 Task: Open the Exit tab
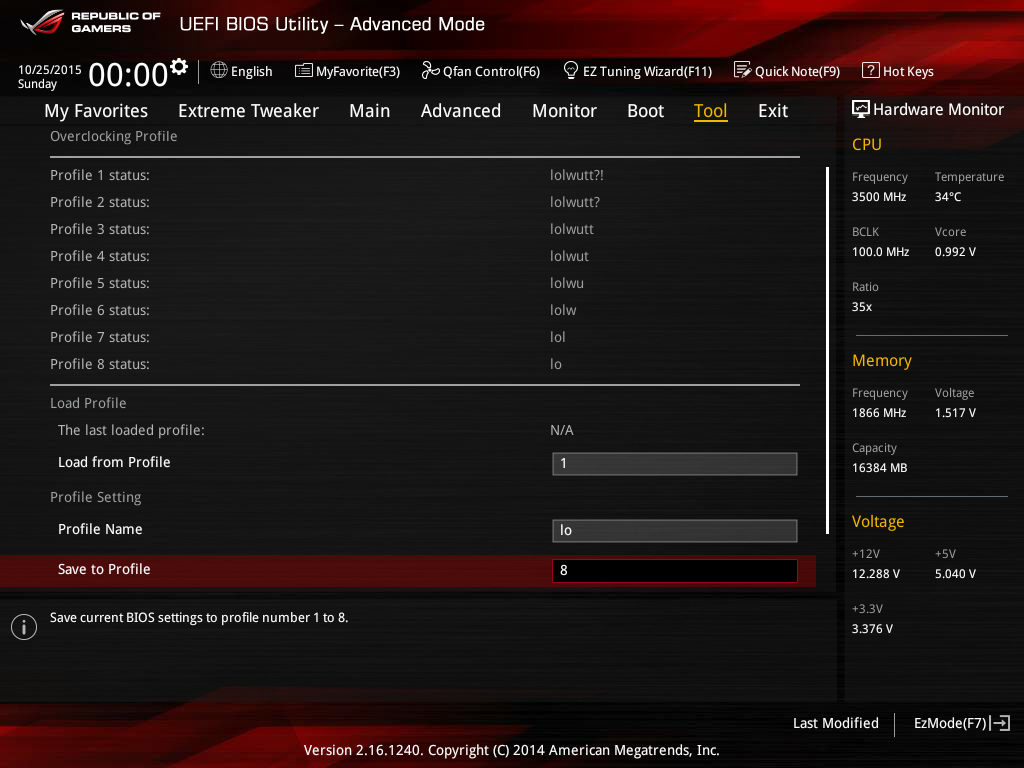click(x=773, y=111)
